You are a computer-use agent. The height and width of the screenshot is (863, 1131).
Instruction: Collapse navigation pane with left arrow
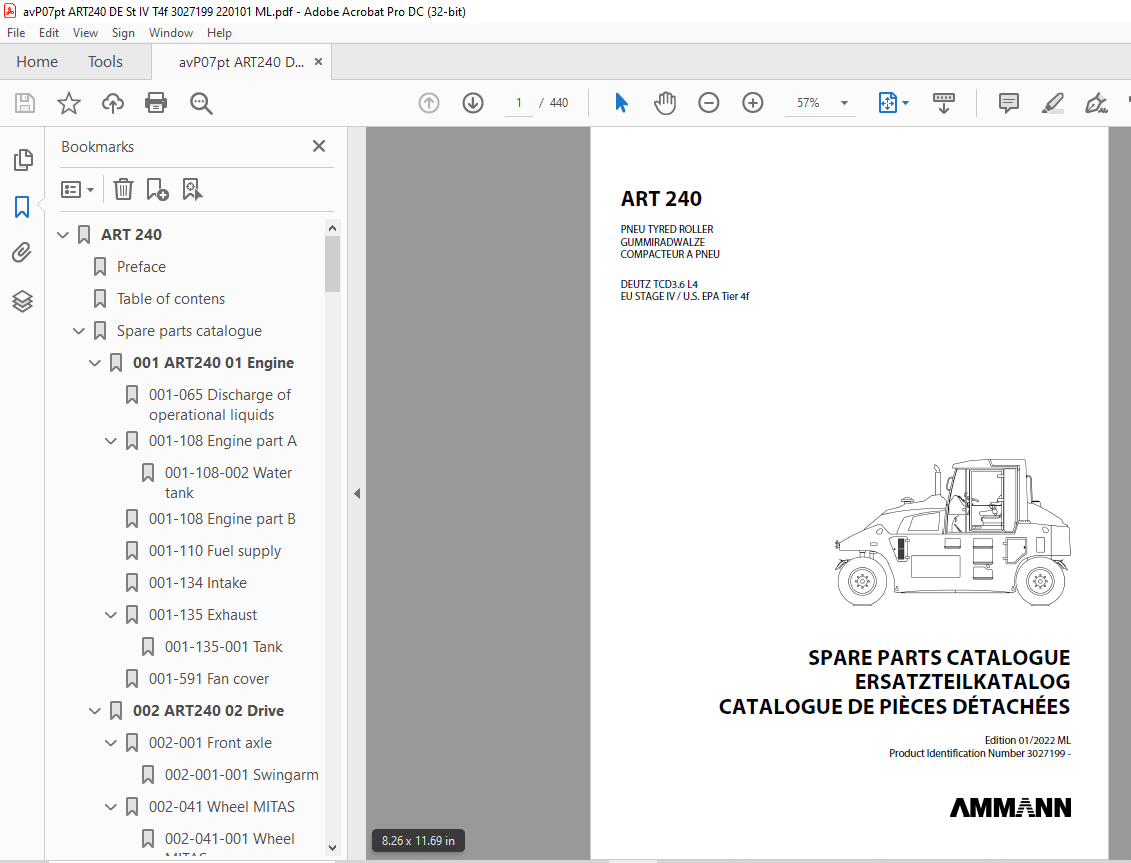(x=357, y=494)
